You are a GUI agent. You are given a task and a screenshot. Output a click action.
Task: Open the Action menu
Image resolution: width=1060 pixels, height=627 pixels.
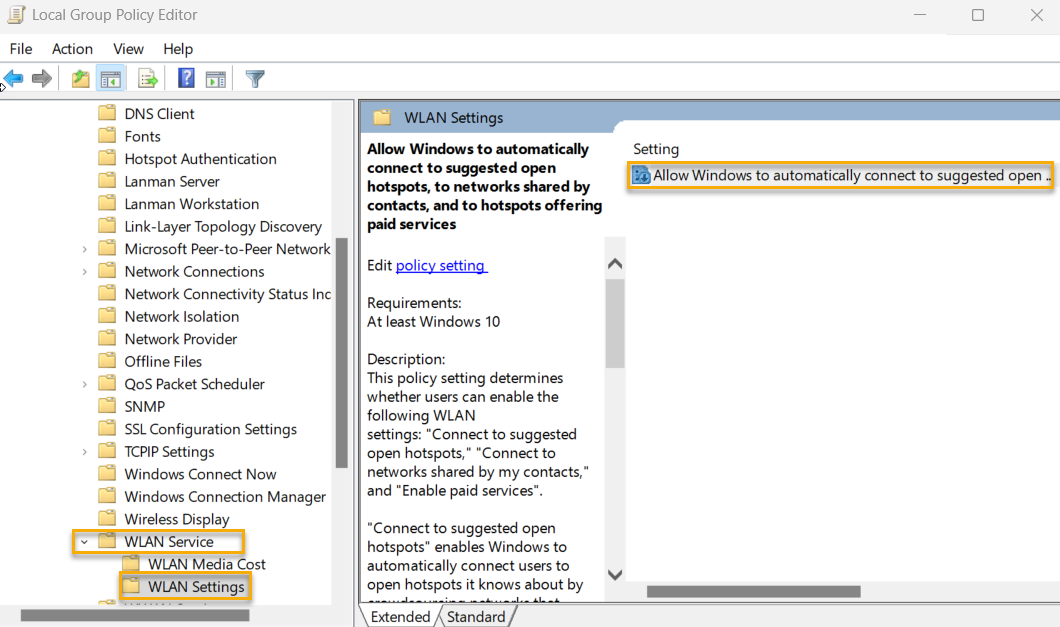tap(72, 48)
